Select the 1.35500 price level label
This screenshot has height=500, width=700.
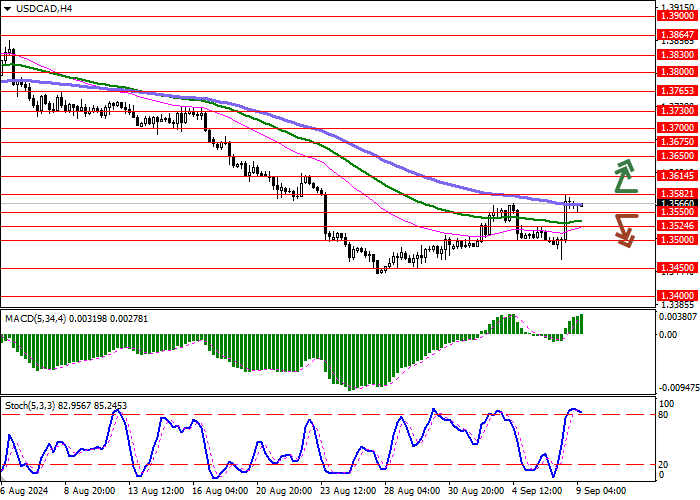coord(678,212)
